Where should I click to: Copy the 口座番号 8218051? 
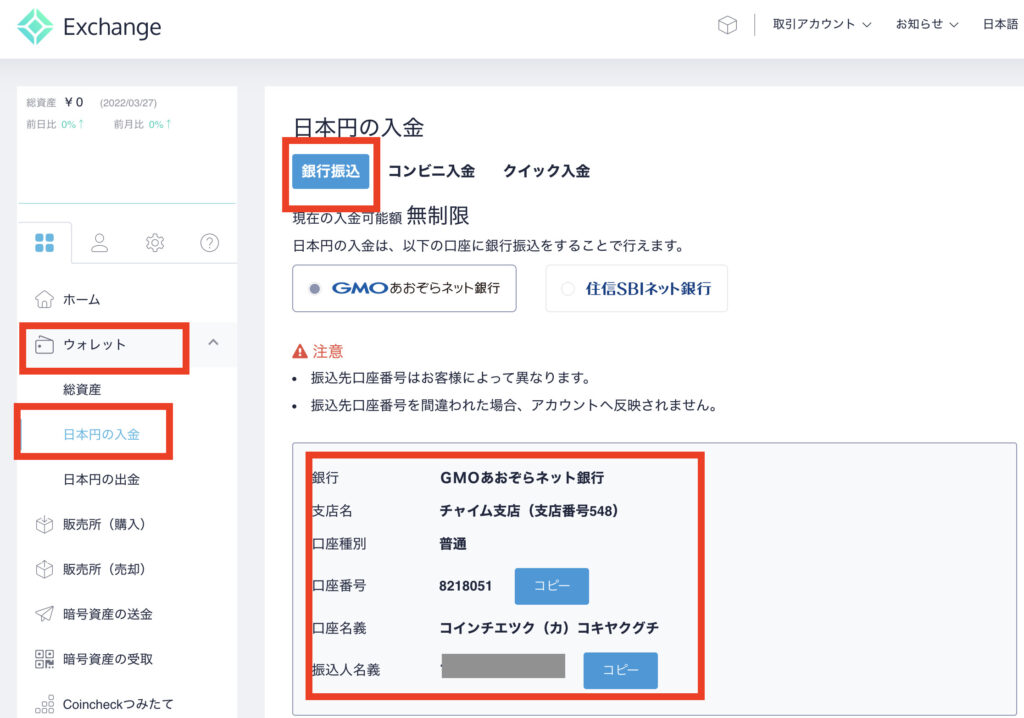coord(552,586)
